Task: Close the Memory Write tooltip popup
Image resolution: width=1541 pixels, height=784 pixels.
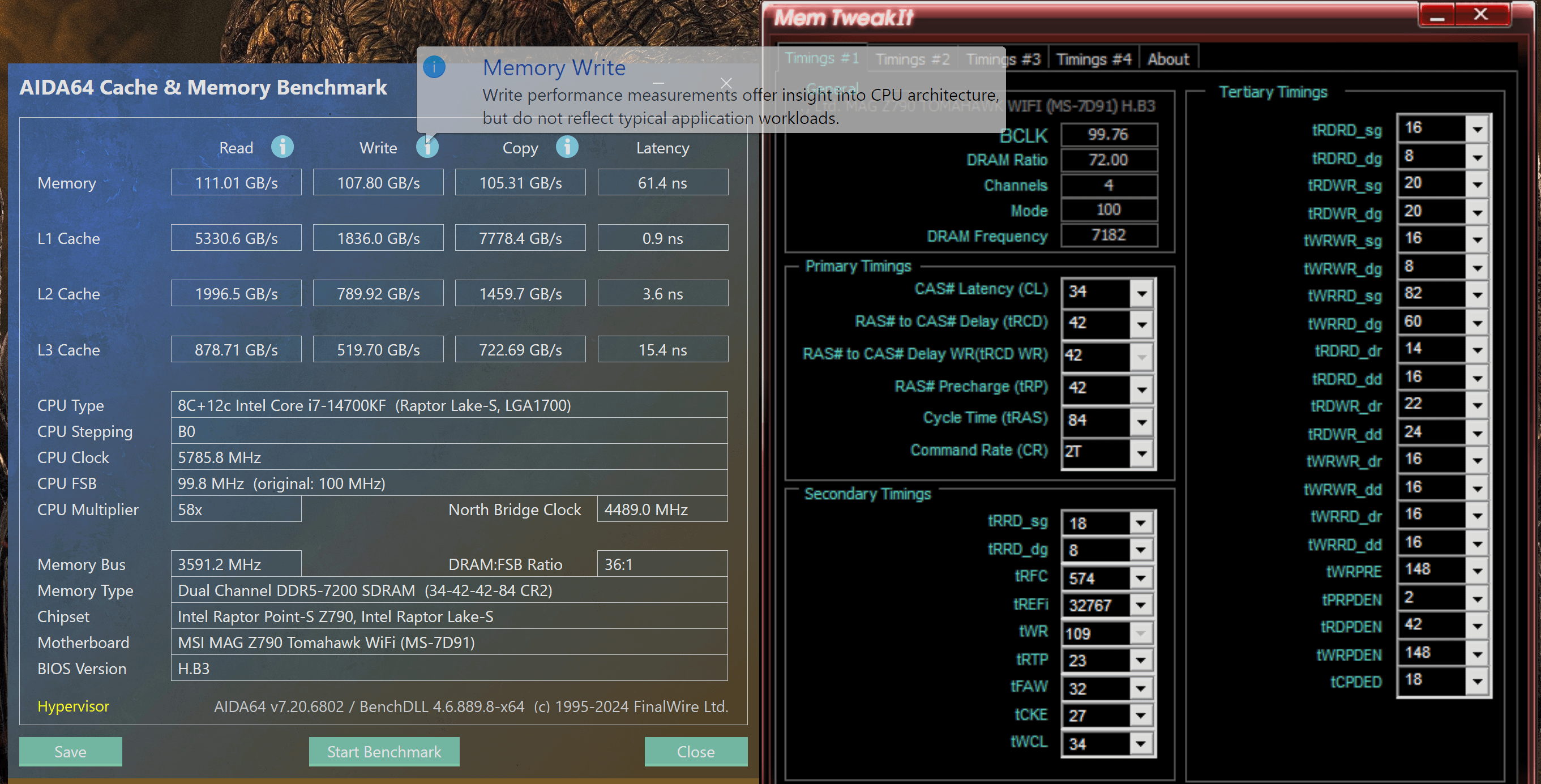Action: click(x=726, y=83)
